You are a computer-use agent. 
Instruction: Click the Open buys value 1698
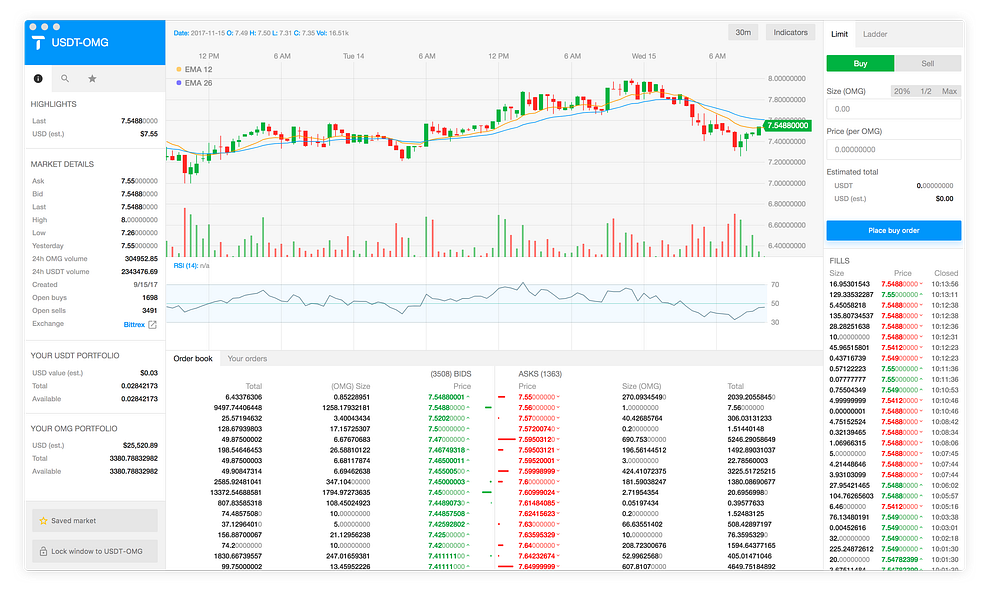click(150, 298)
